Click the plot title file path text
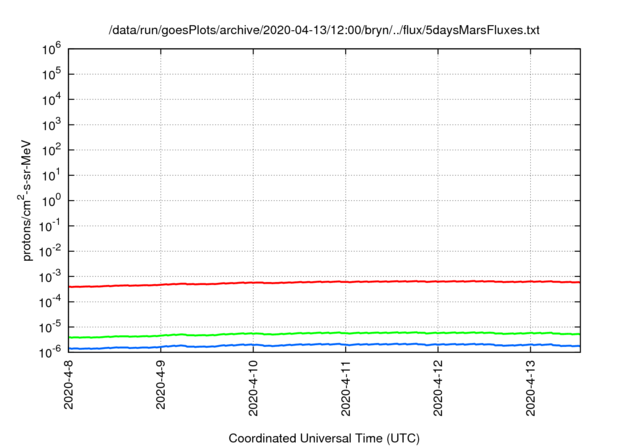Image resolution: width=640 pixels, height=448 pixels. coord(324,31)
